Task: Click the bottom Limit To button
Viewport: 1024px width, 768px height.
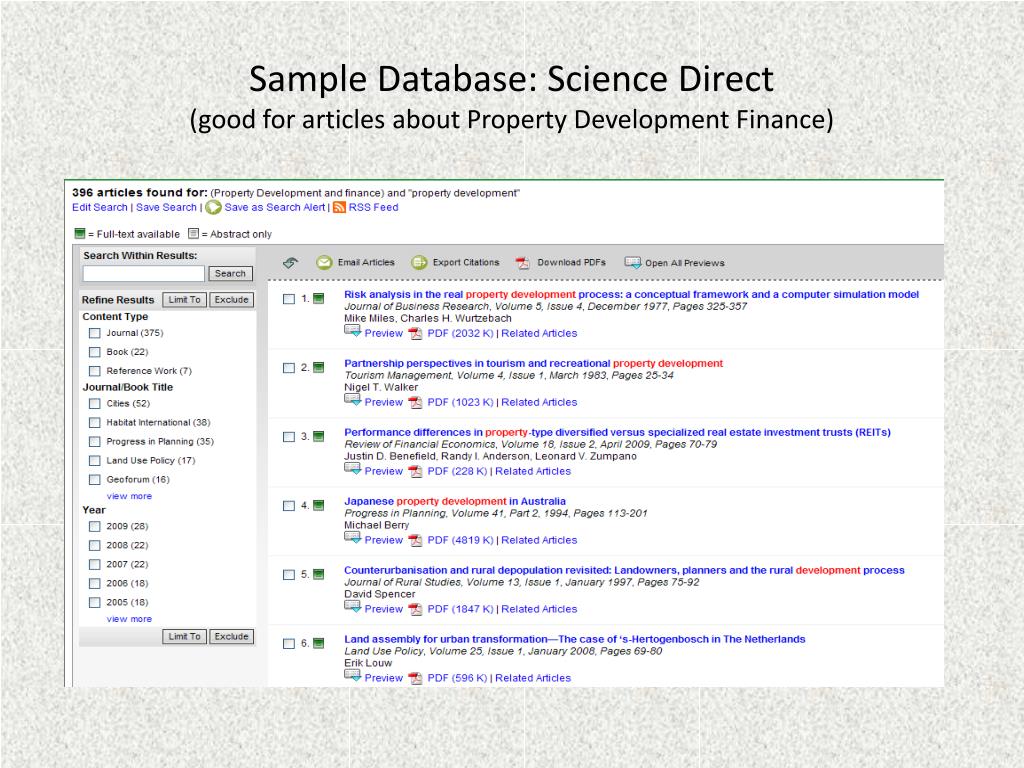Action: (184, 637)
